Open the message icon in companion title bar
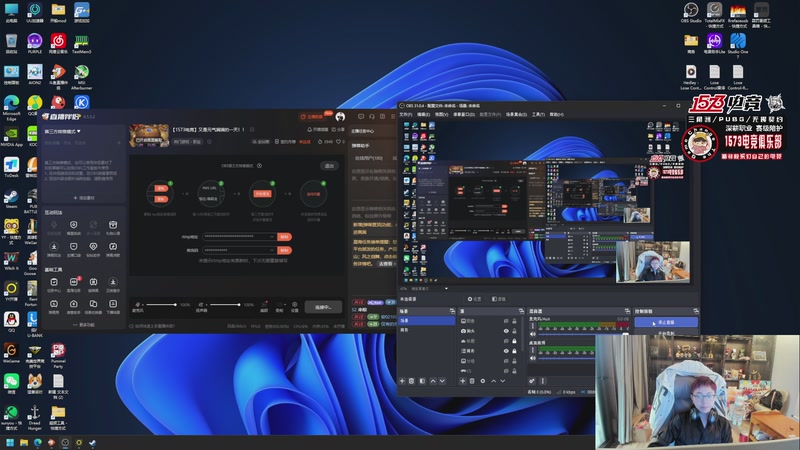This screenshot has width=800, height=450. point(361,116)
